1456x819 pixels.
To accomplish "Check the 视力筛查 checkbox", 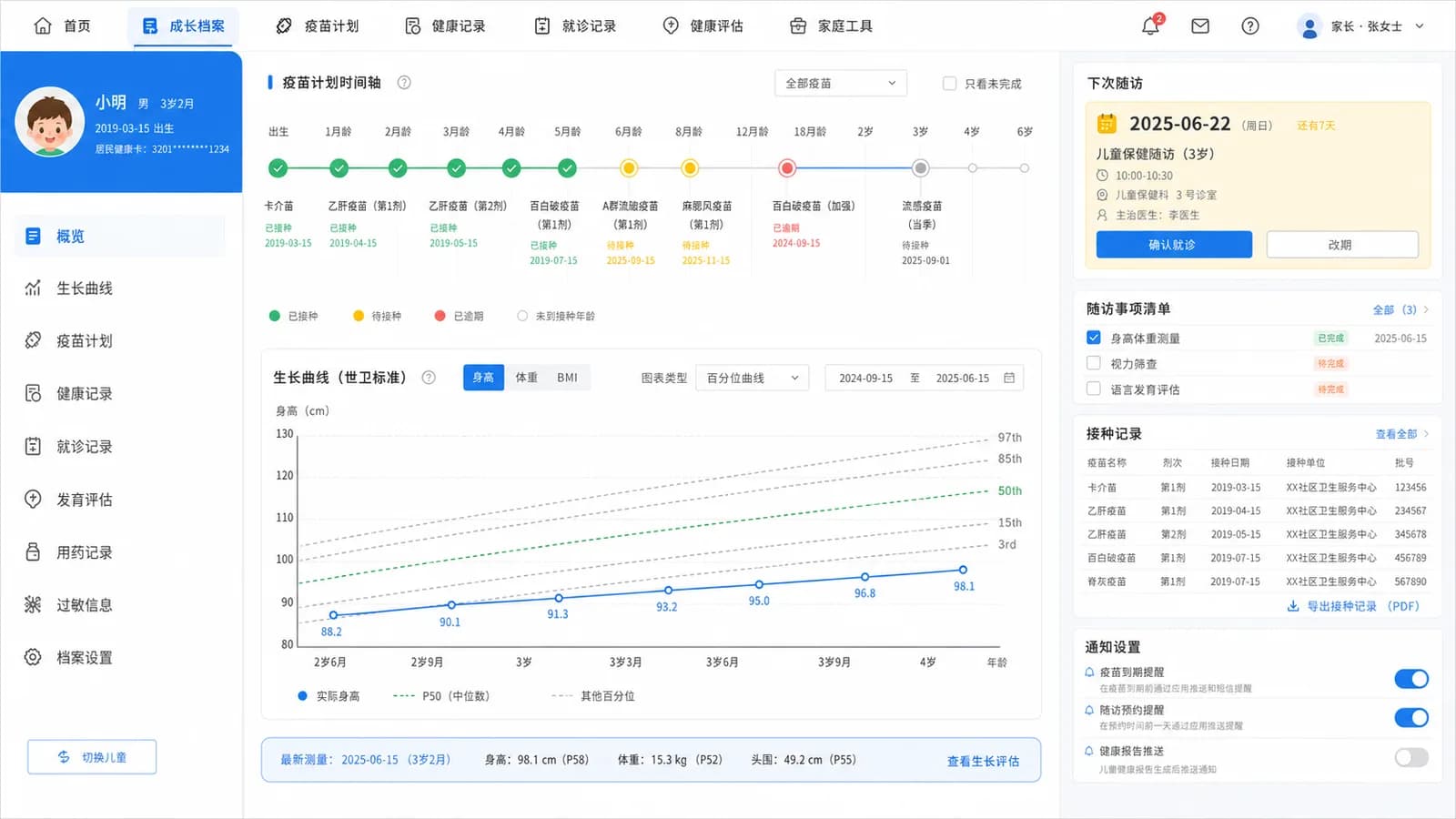I will point(1094,363).
